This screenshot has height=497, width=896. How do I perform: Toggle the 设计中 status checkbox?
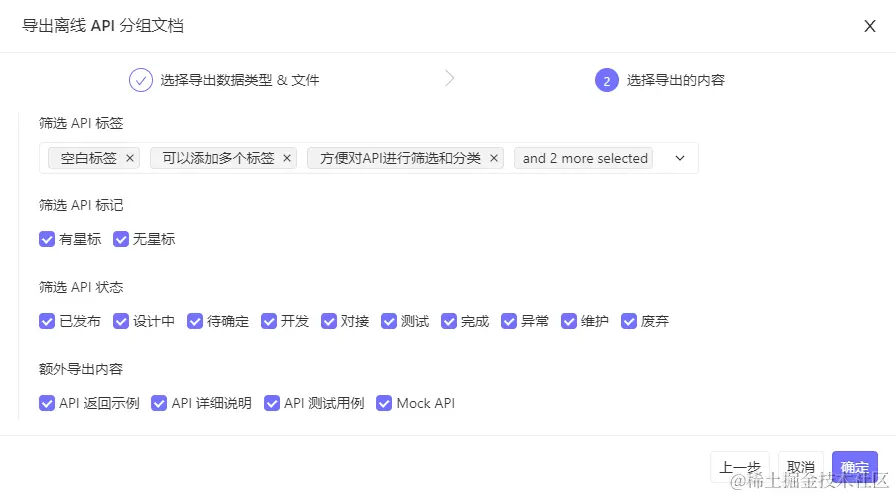pyautogui.click(x=121, y=321)
